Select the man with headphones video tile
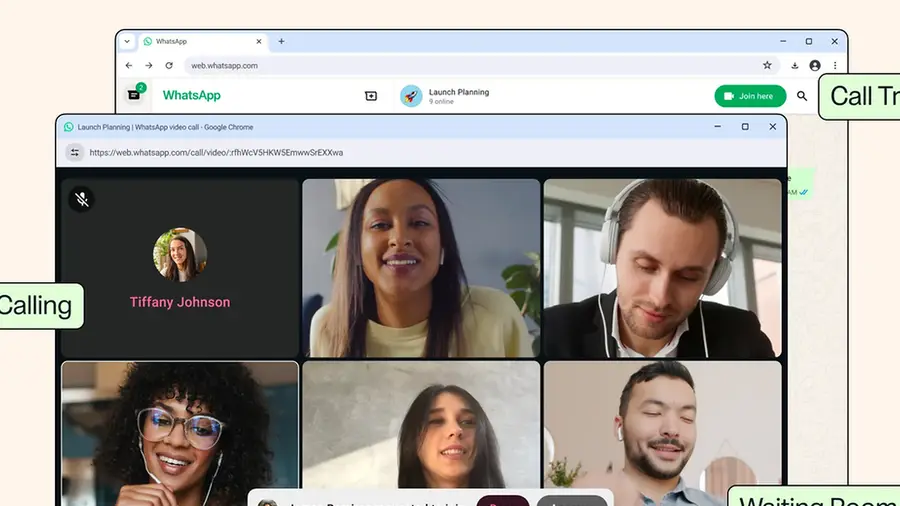 point(662,268)
